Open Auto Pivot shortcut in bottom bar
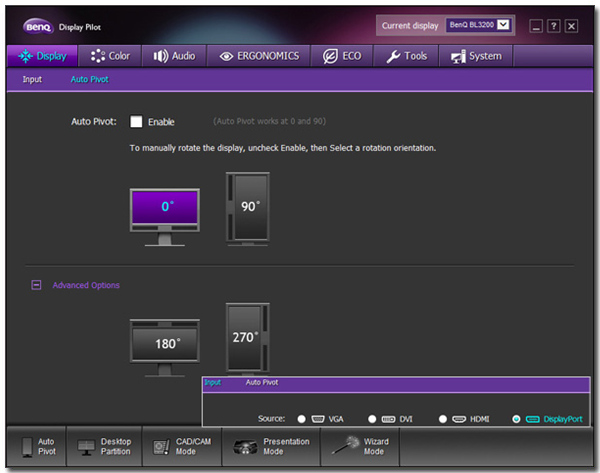This screenshot has width=600, height=473. [39, 446]
